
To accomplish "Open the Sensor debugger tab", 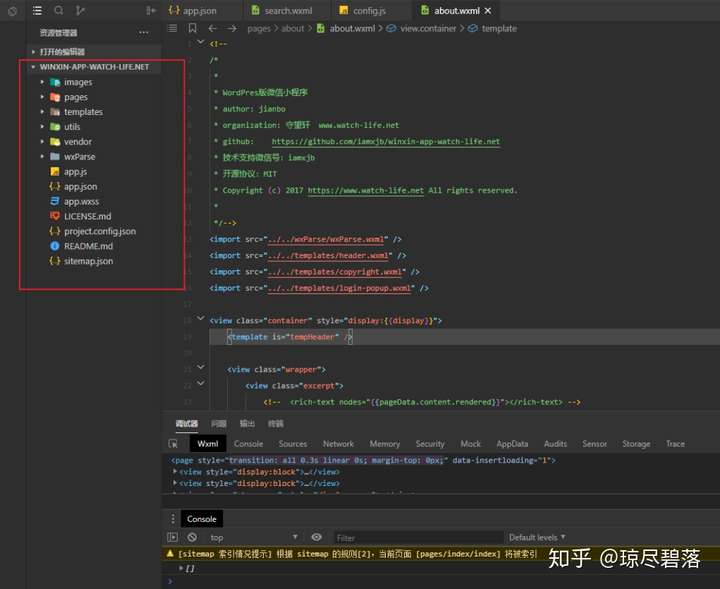I will (594, 443).
